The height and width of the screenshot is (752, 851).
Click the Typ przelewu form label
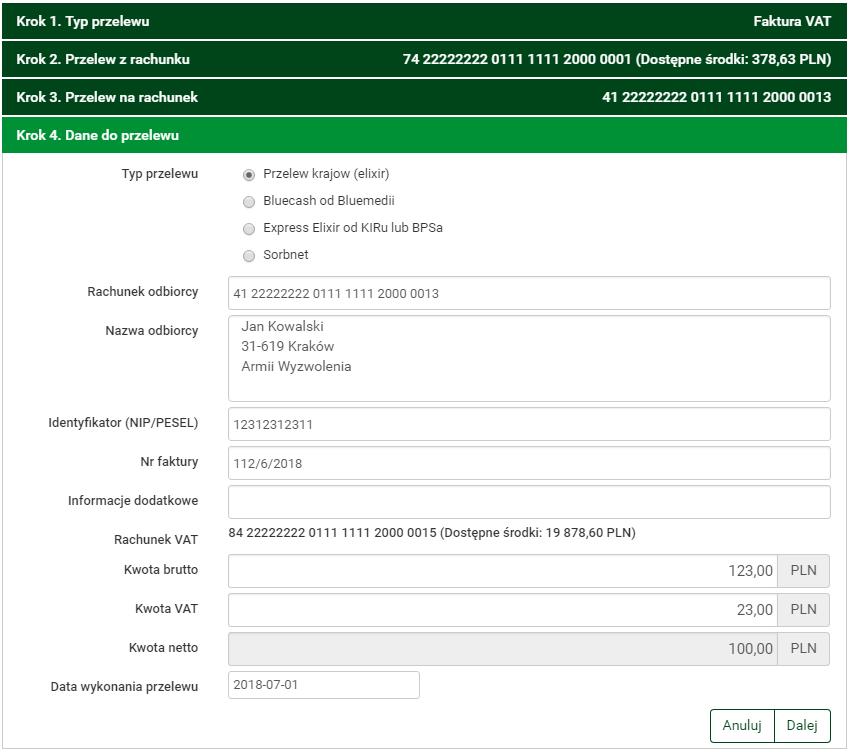160,174
